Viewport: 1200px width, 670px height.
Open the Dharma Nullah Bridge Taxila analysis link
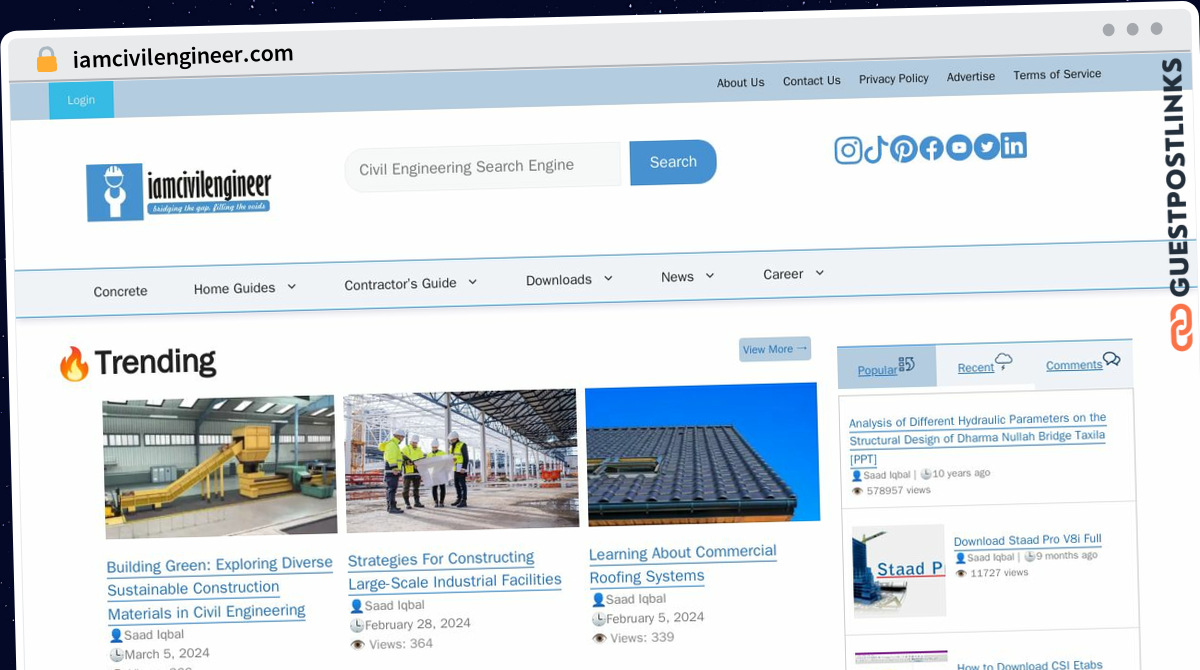[978, 439]
